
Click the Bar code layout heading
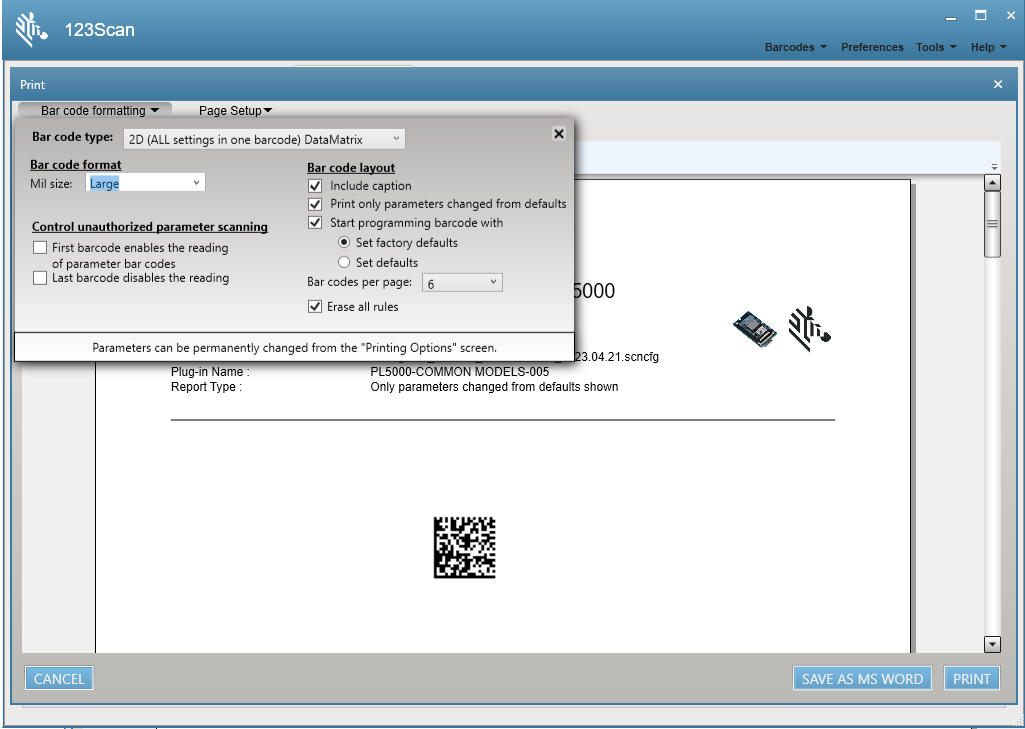click(351, 167)
